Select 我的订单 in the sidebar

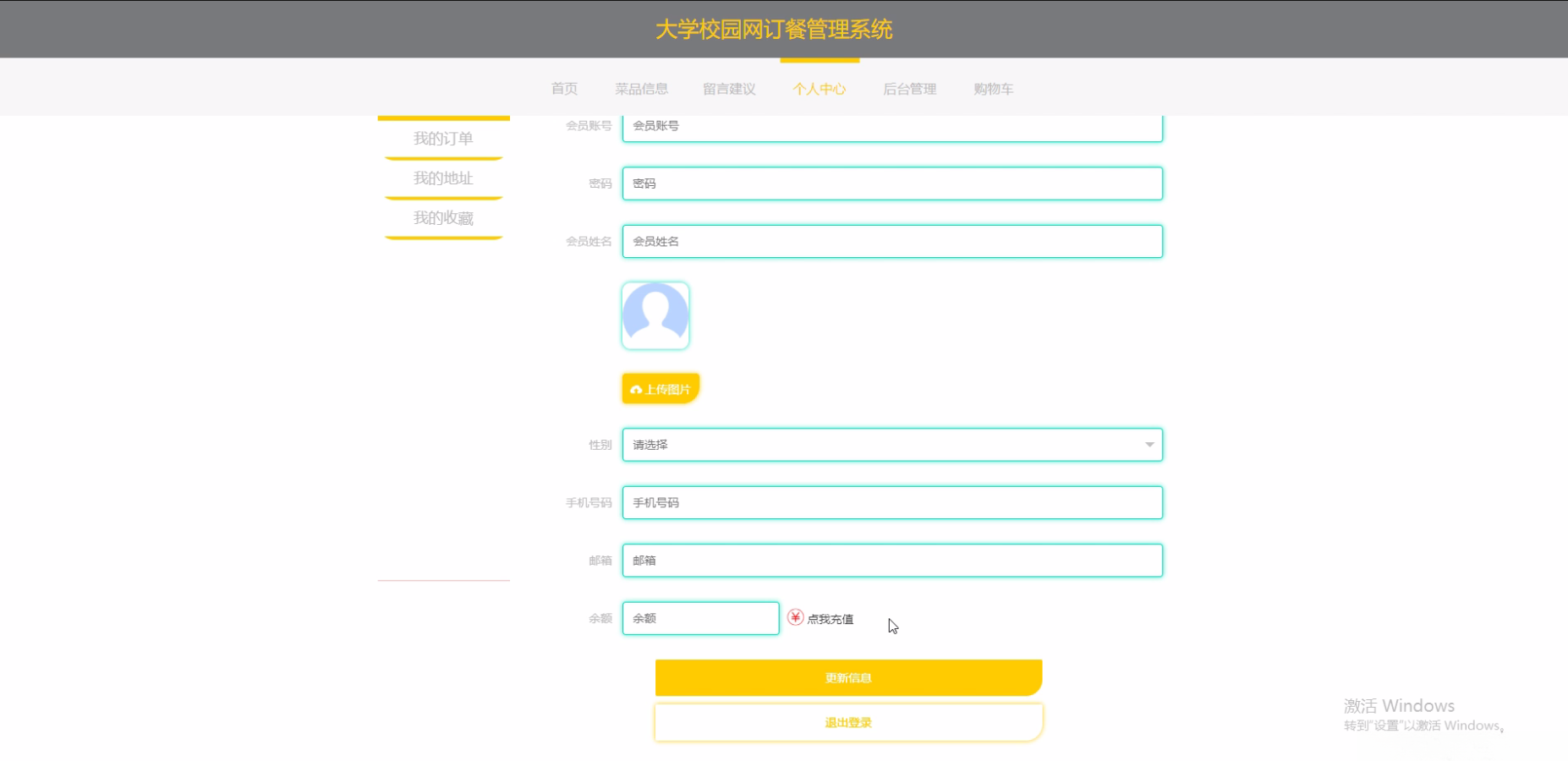click(x=443, y=138)
